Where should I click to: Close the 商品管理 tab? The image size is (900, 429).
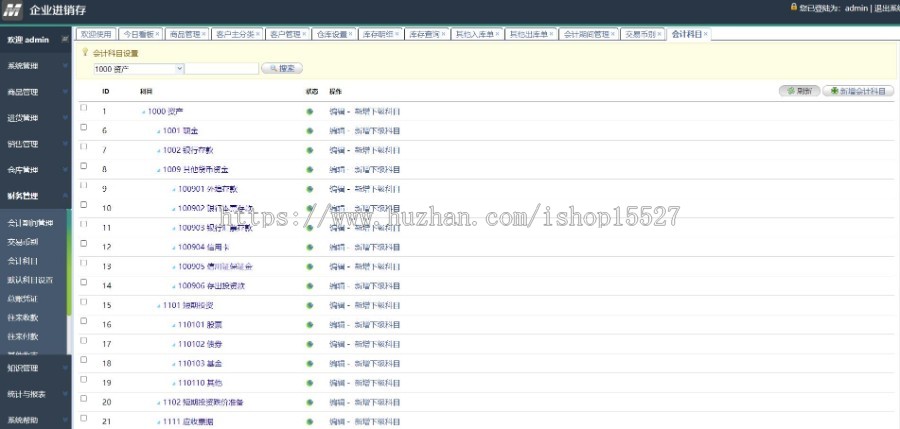[x=204, y=34]
